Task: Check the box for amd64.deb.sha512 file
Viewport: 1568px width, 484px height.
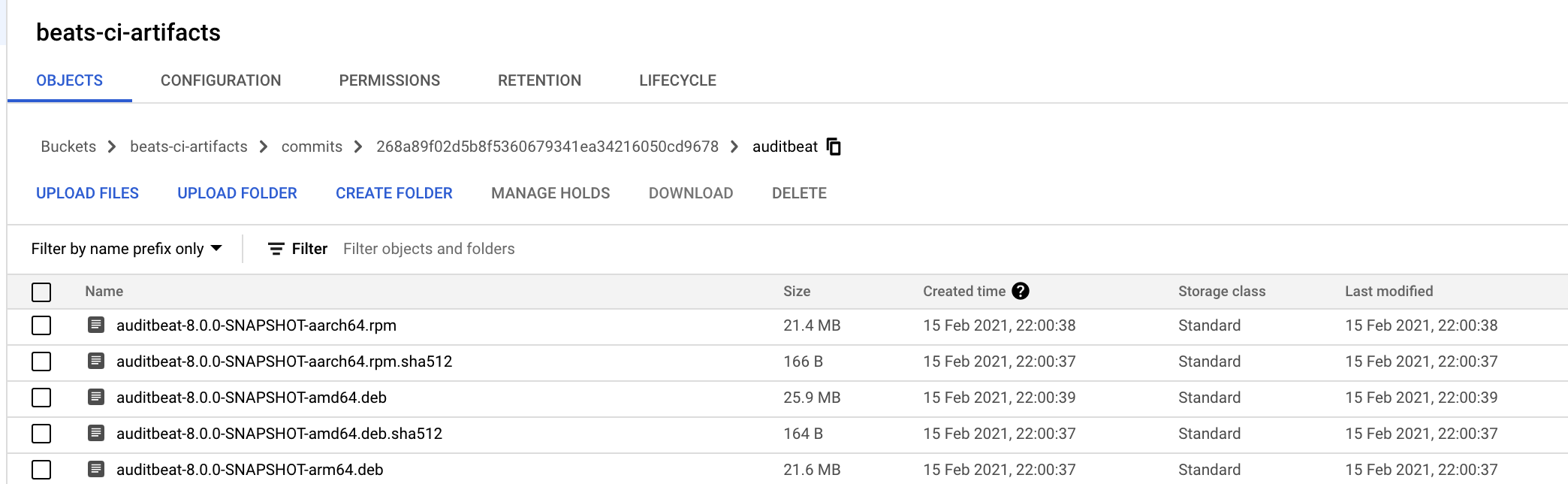Action: [41, 434]
